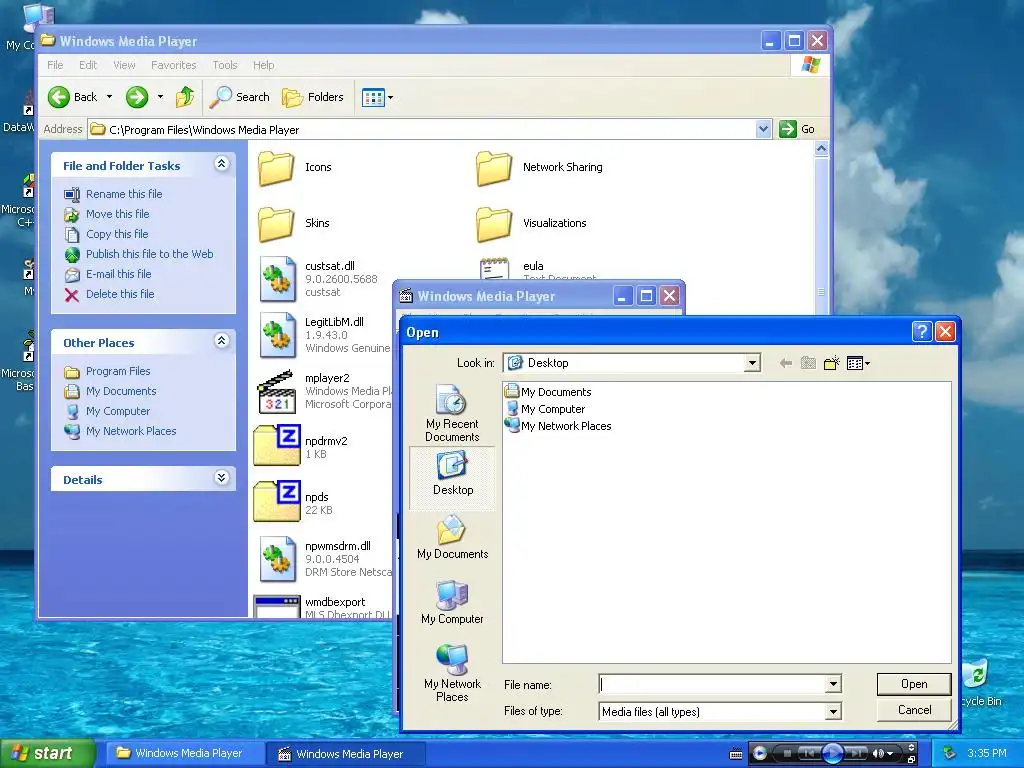Open the View Menu button in Open dialog

pos(858,363)
